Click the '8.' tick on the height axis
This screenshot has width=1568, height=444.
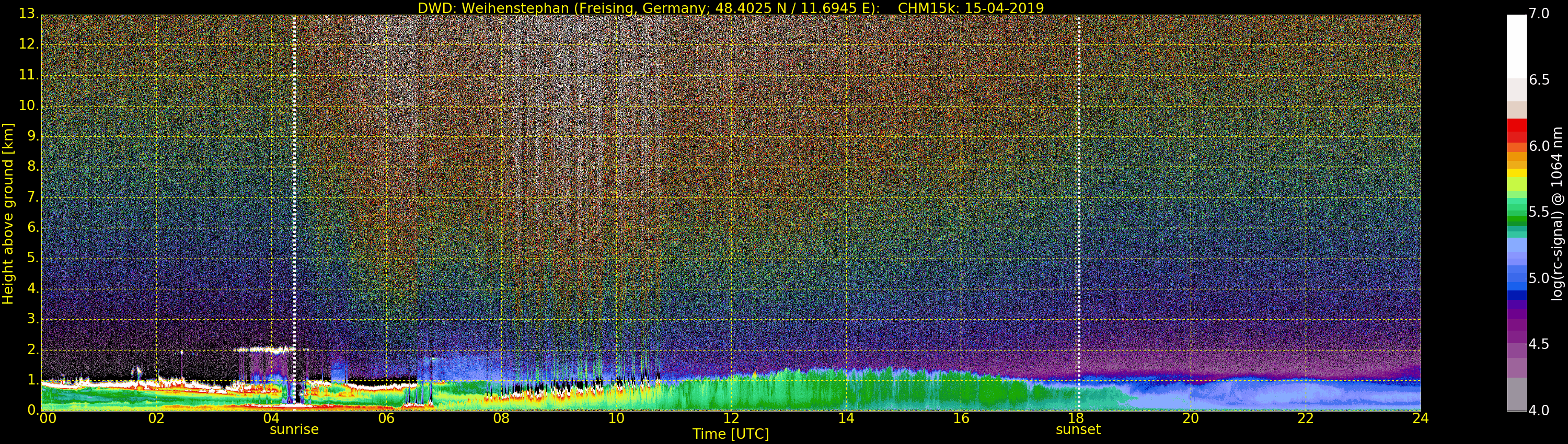(33, 167)
